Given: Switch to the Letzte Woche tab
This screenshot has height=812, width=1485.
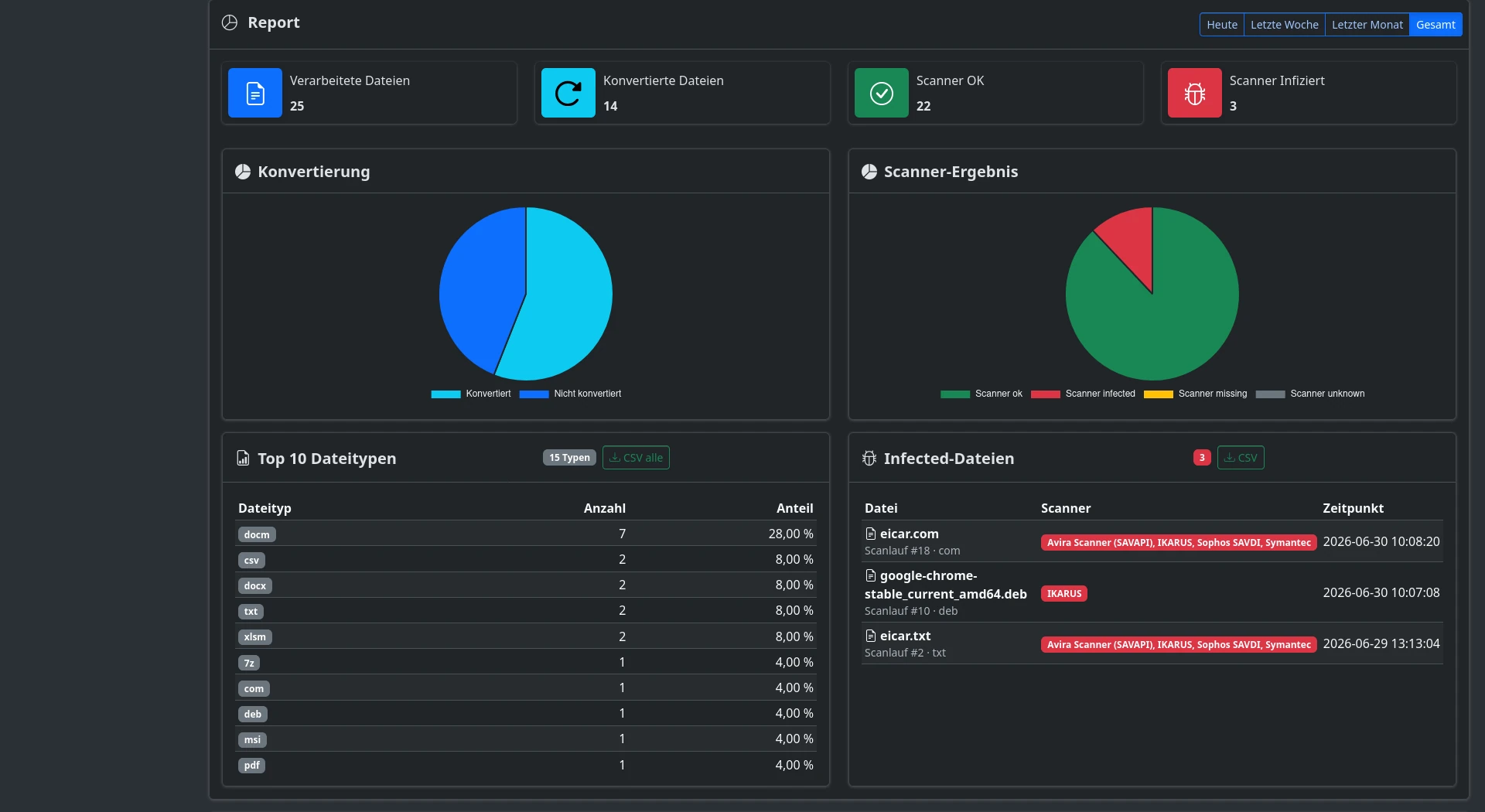Looking at the screenshot, I should 1285,25.
